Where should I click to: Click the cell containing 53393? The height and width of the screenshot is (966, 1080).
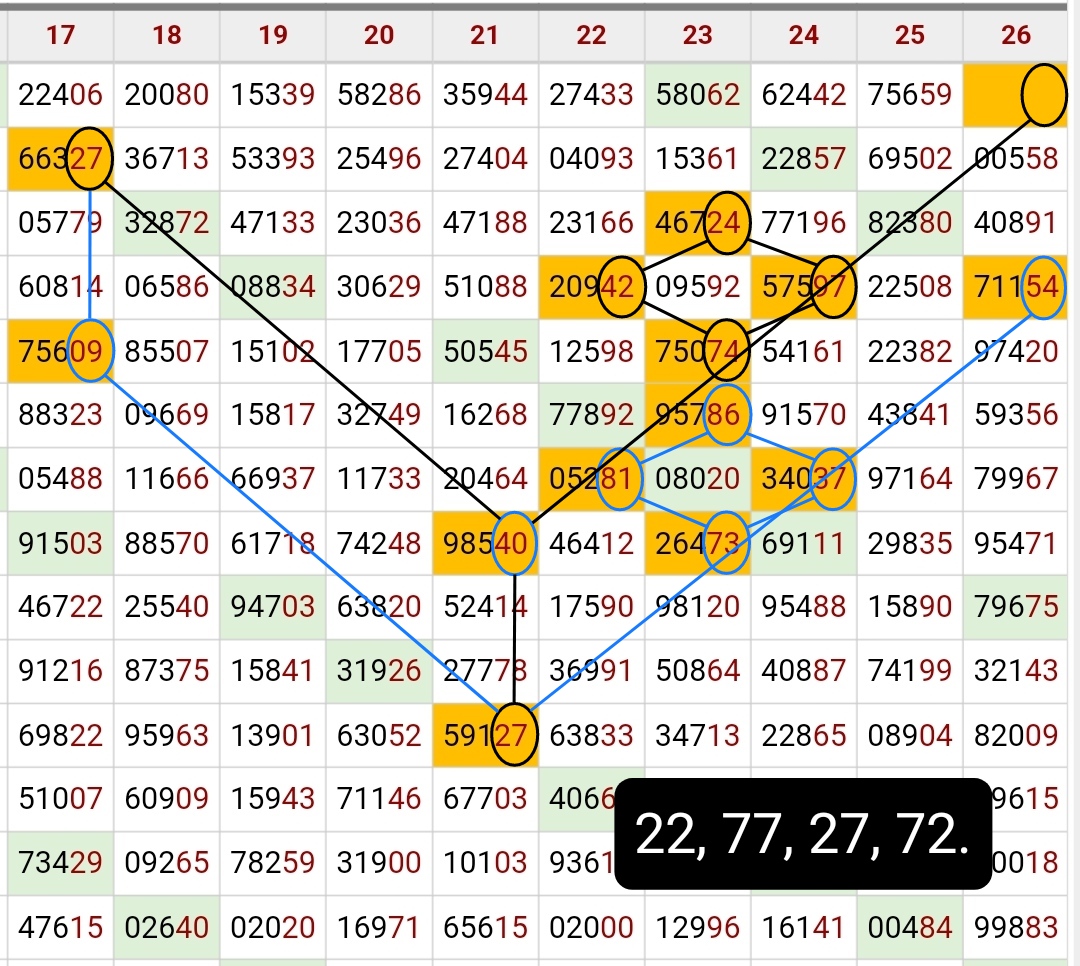273,159
